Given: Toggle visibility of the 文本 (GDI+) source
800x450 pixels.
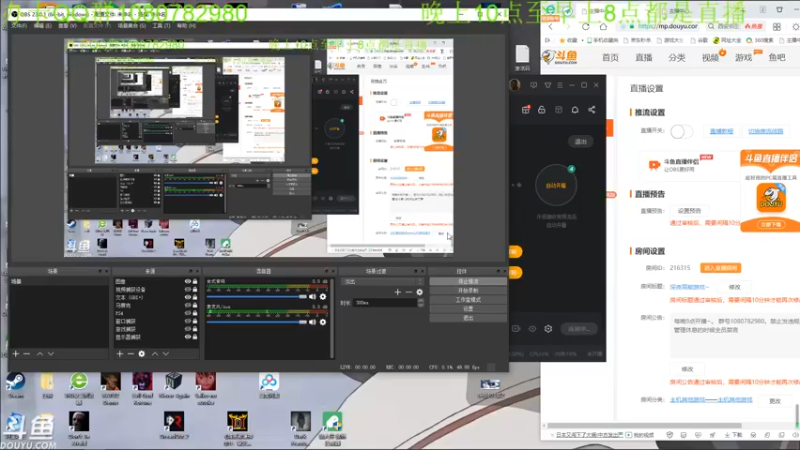Looking at the screenshot, I should [x=187, y=297].
